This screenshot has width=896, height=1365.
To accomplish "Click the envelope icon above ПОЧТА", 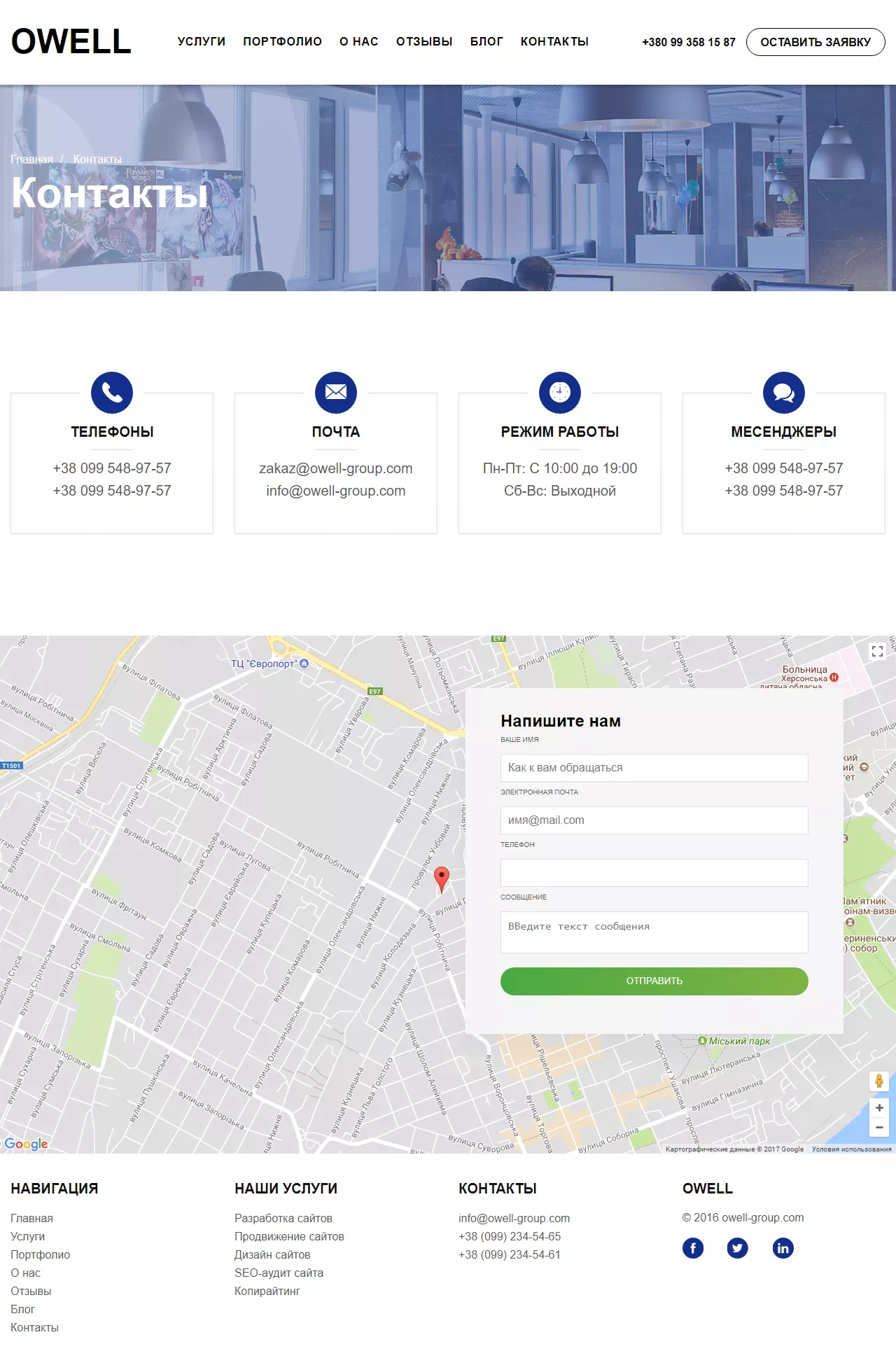I will (x=336, y=393).
